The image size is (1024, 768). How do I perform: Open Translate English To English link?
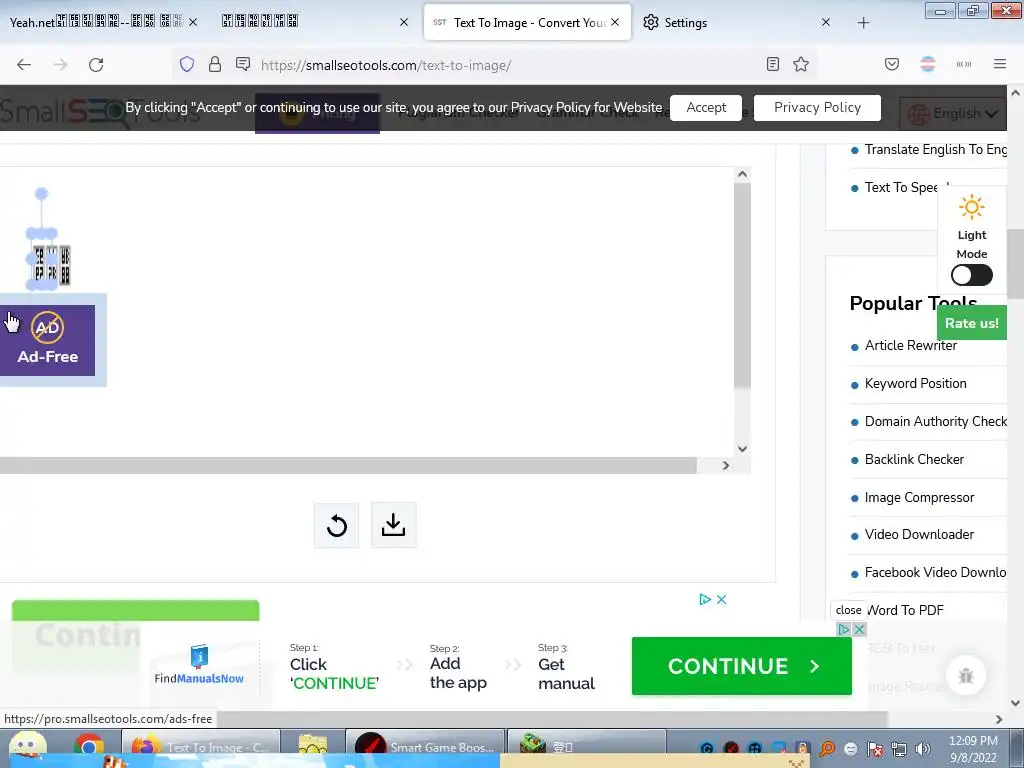935,150
